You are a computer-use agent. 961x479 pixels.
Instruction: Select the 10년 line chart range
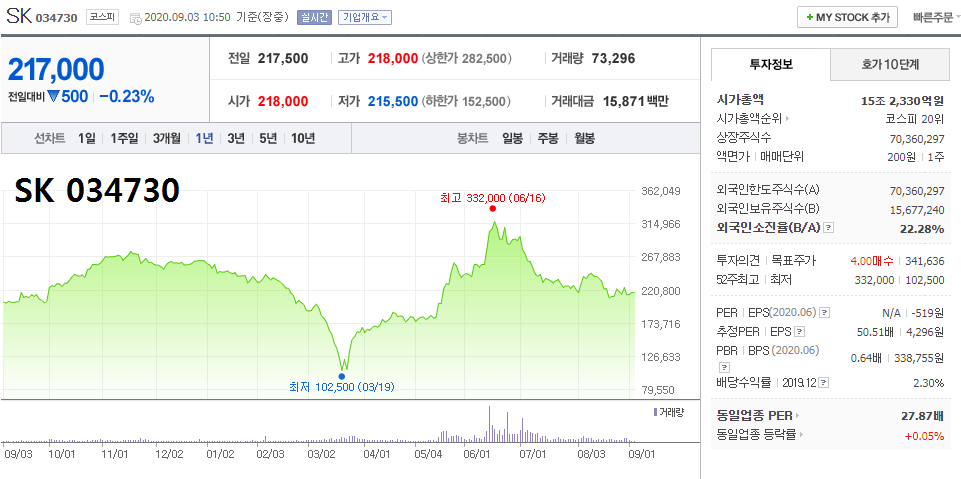point(303,138)
